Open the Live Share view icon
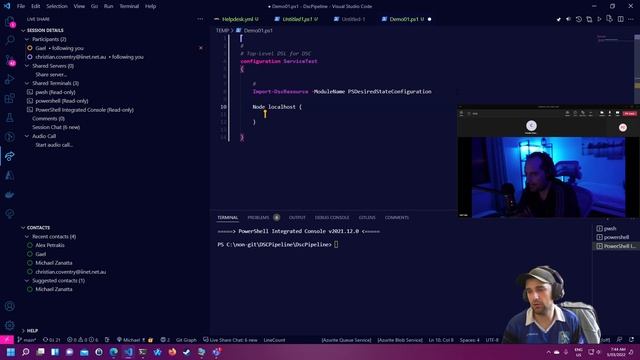The image size is (640, 360). (x=9, y=156)
